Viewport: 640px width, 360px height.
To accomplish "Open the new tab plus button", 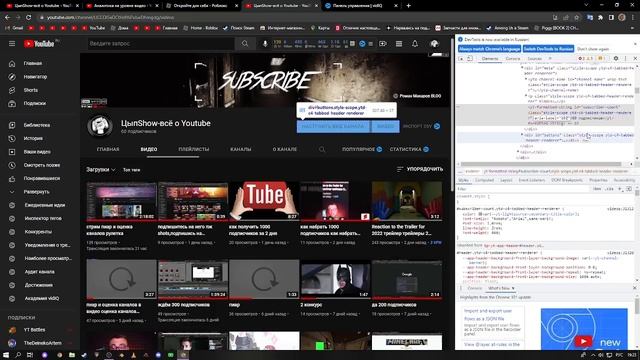I will [x=409, y=6].
